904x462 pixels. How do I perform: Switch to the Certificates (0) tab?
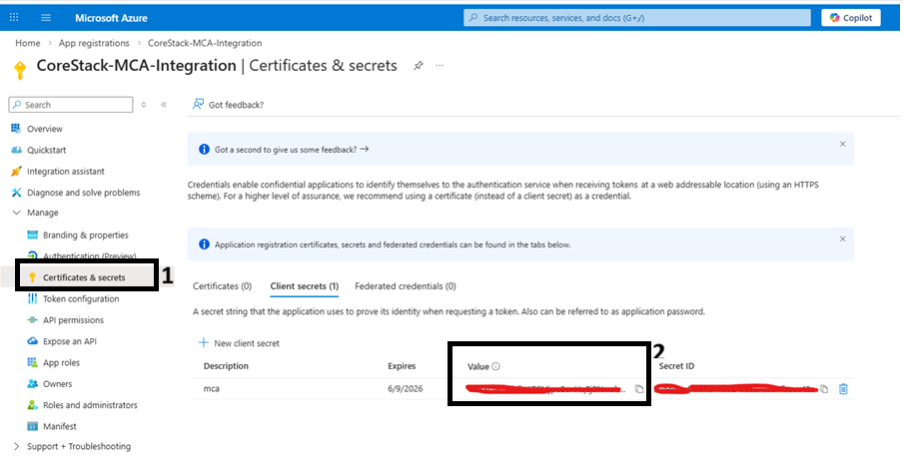pos(222,287)
